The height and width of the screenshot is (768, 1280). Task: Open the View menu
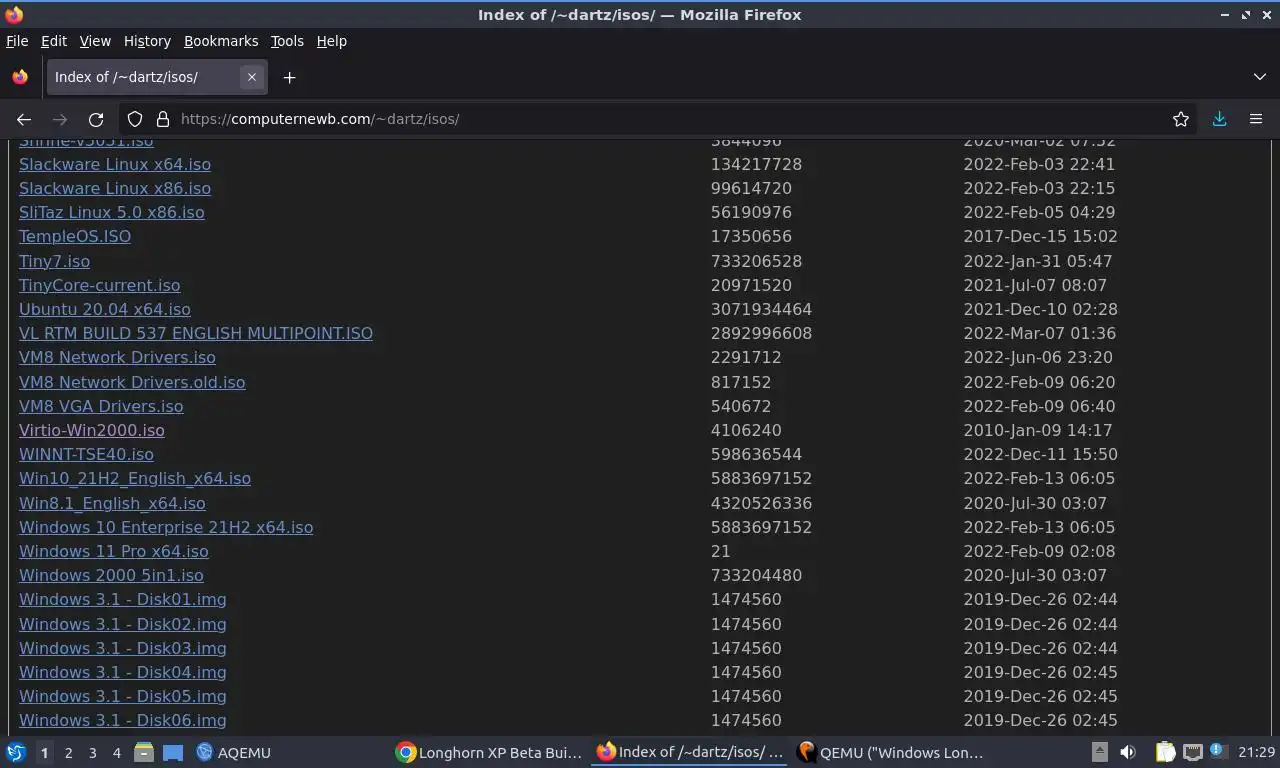(95, 41)
